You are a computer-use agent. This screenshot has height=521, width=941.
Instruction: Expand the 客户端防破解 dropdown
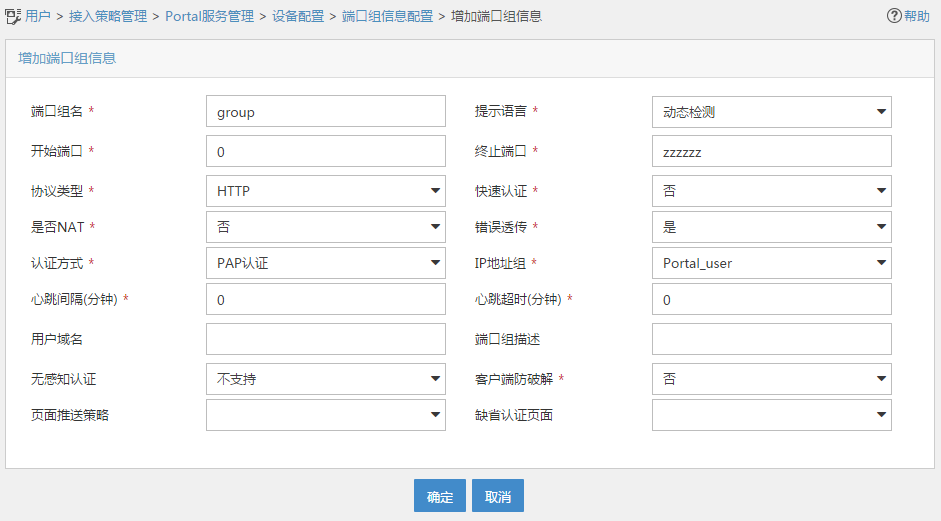click(x=771, y=379)
